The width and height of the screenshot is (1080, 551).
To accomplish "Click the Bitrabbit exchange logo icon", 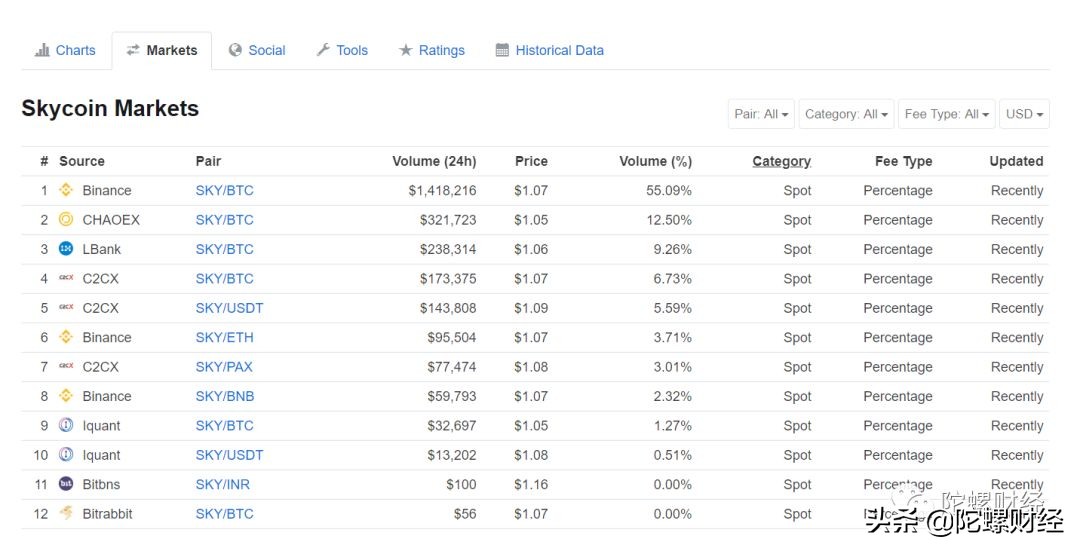I will (66, 512).
